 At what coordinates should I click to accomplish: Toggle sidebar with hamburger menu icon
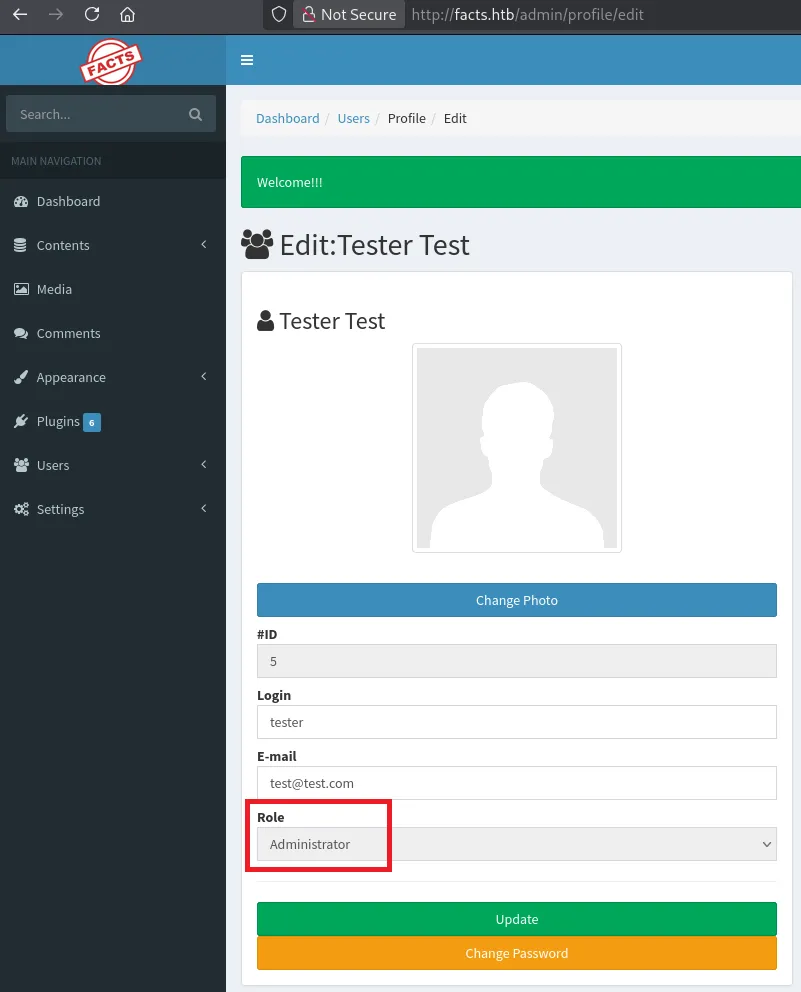247,60
